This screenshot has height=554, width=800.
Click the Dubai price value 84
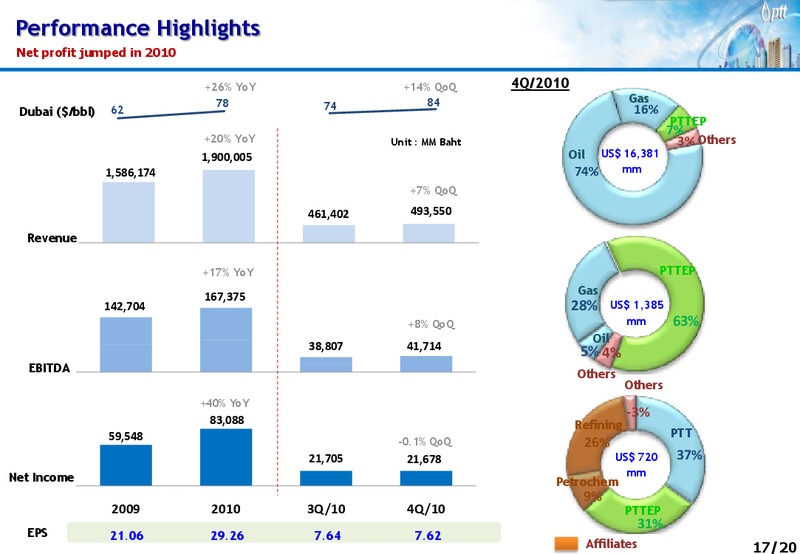(x=433, y=103)
